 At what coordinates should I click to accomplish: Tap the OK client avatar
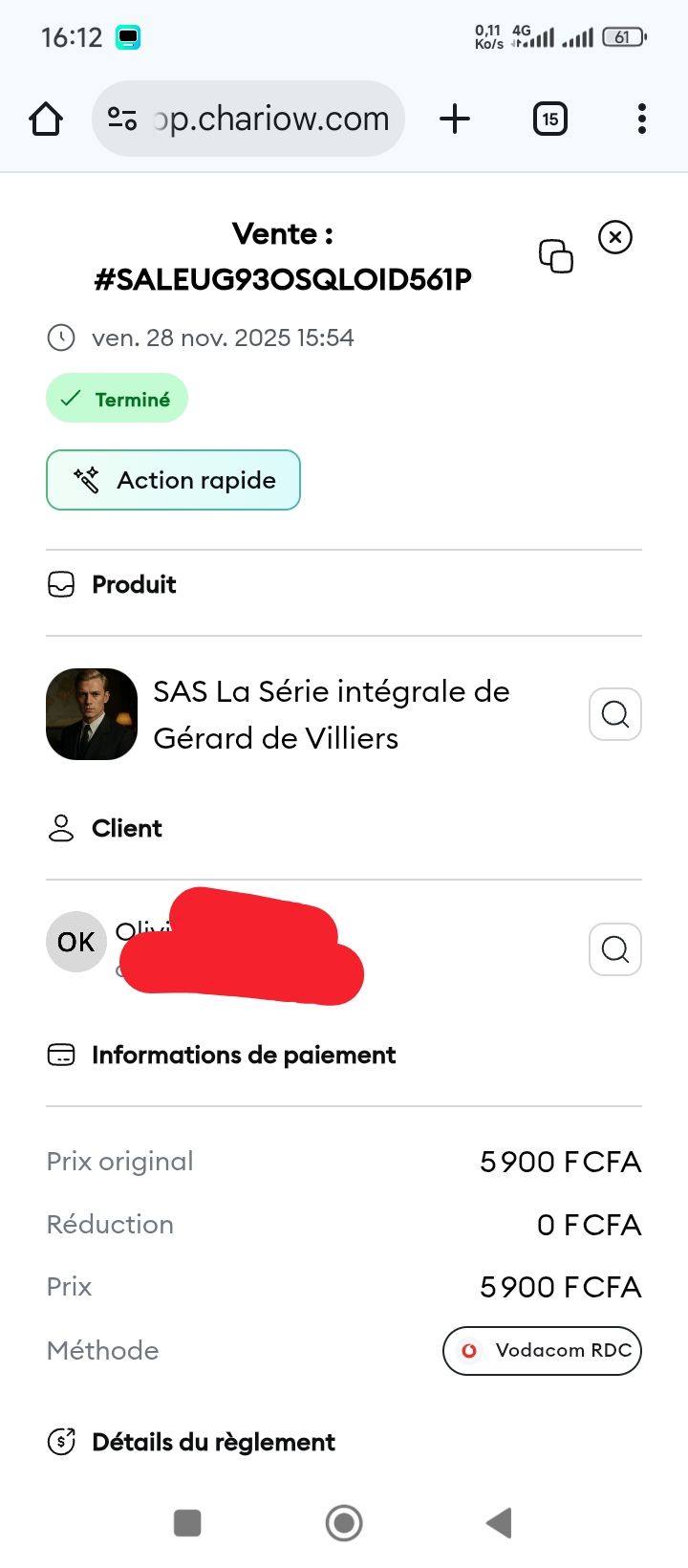pyautogui.click(x=76, y=942)
